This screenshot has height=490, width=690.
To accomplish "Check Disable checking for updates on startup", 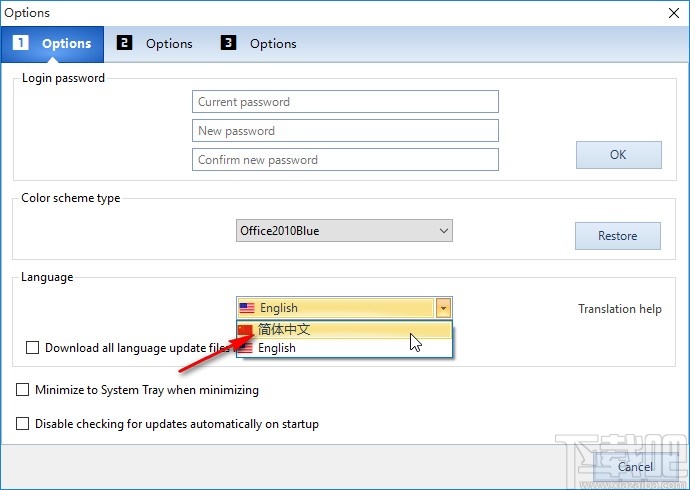I will (23, 424).
